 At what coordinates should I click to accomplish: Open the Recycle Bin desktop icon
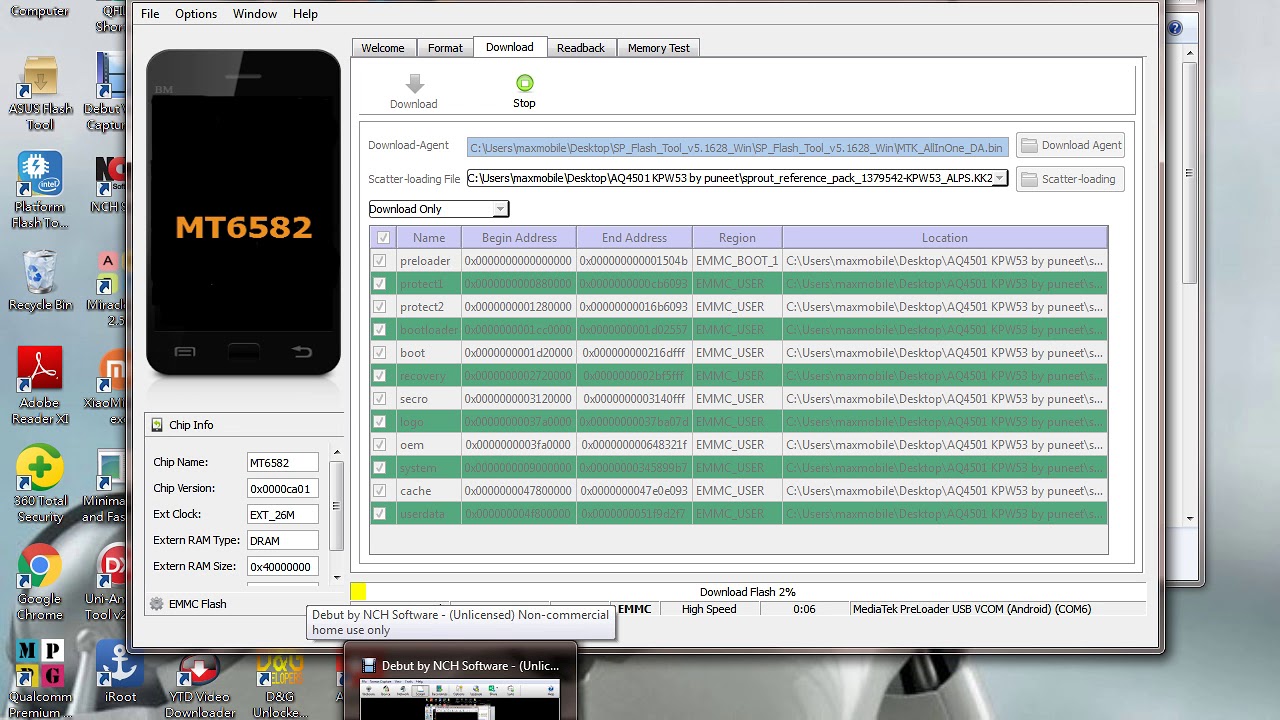[40, 281]
